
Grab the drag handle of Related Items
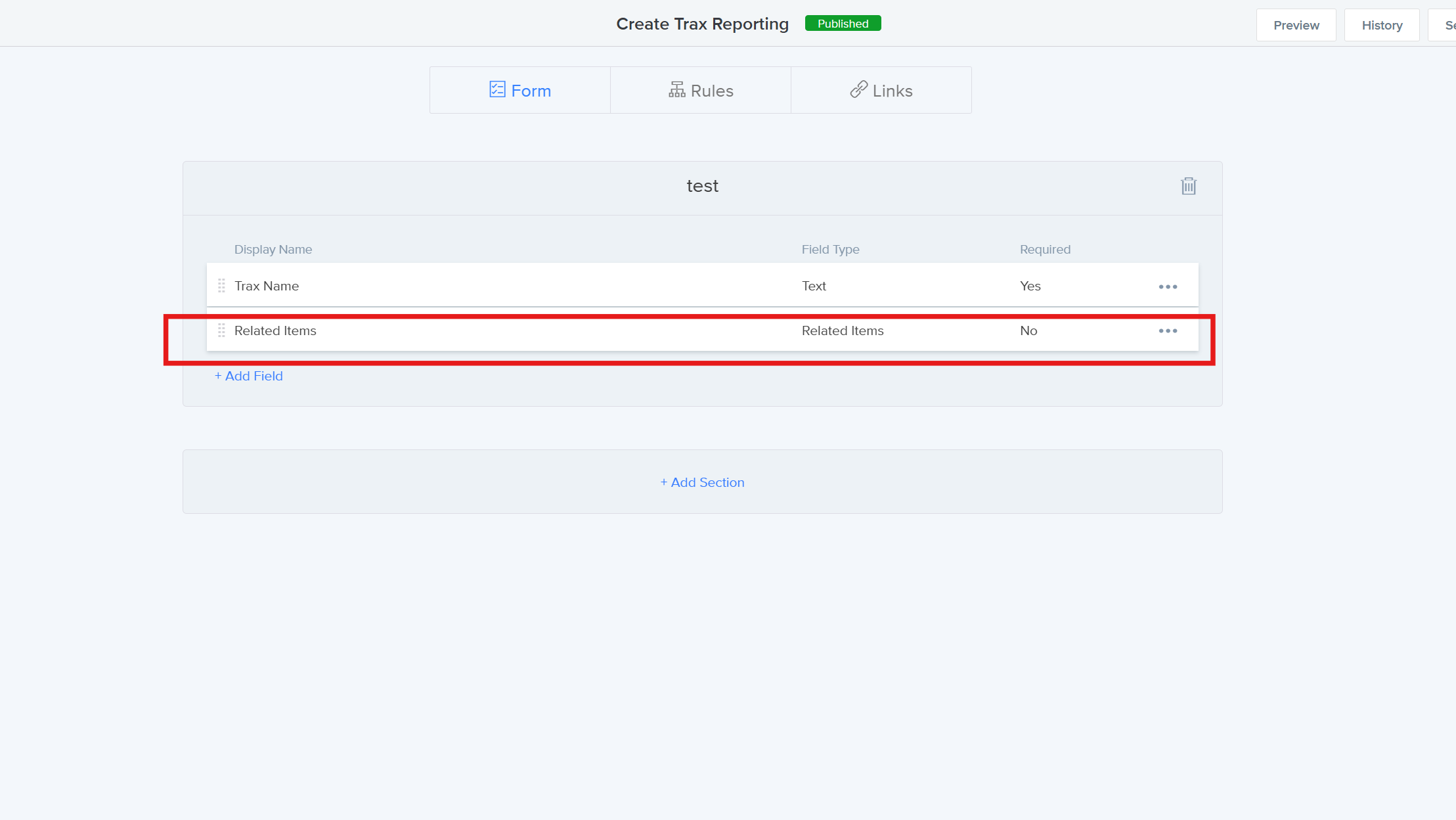click(x=221, y=330)
